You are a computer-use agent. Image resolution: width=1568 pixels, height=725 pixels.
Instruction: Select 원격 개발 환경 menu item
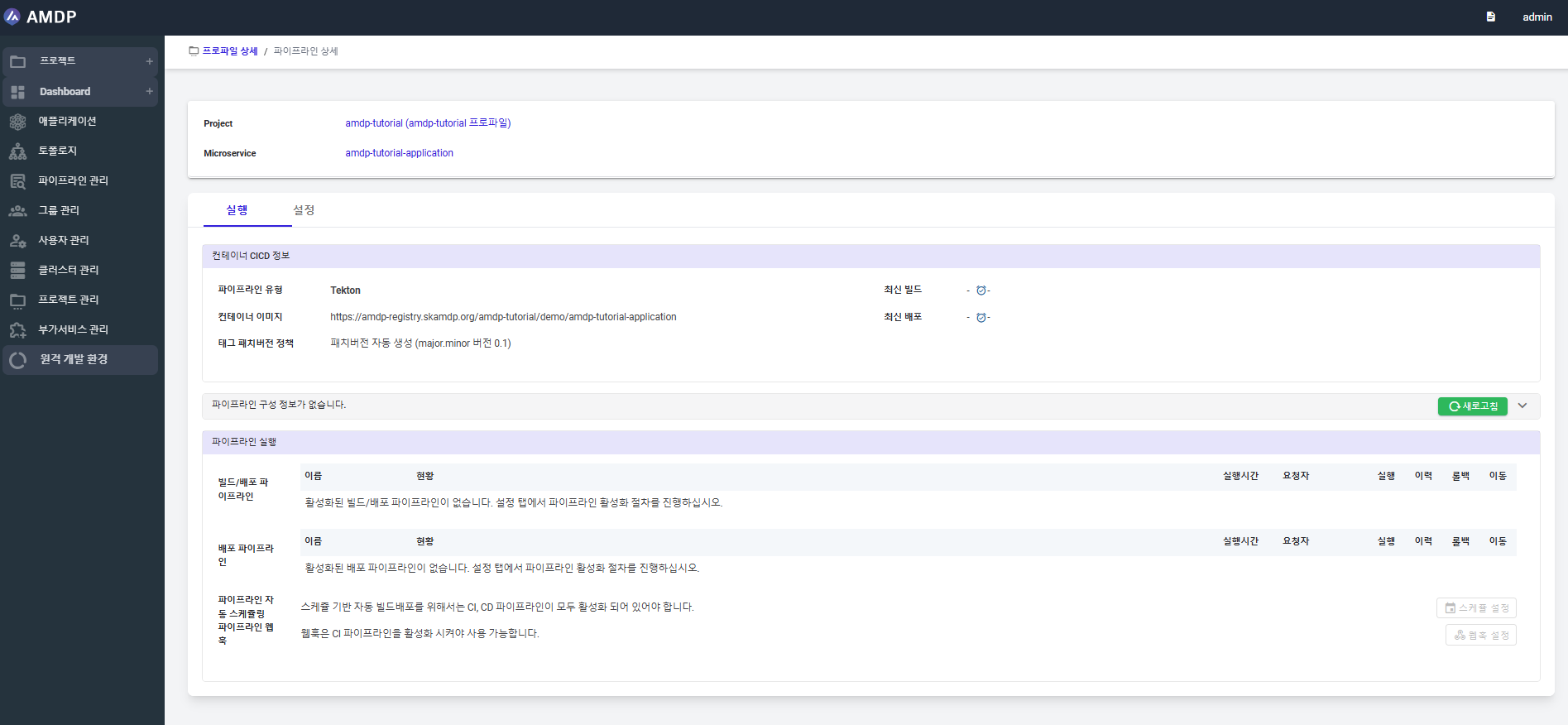74,359
